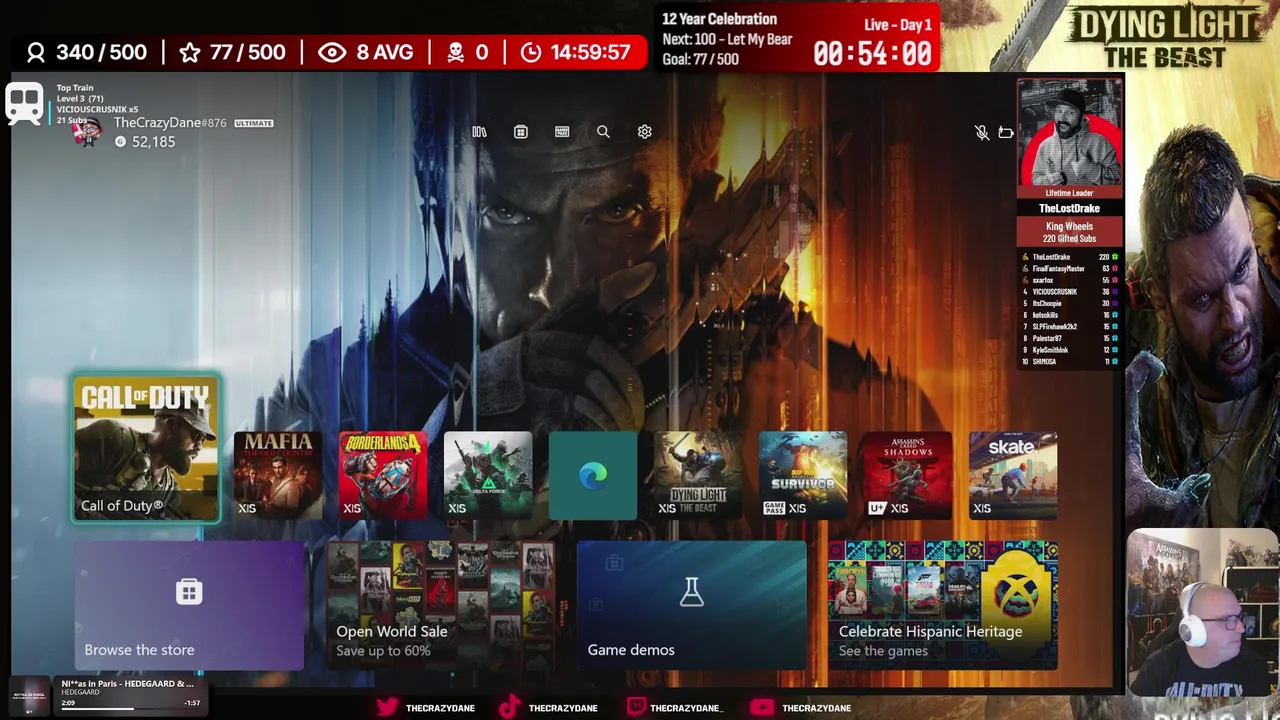Open My games & apps library icon

click(479, 132)
